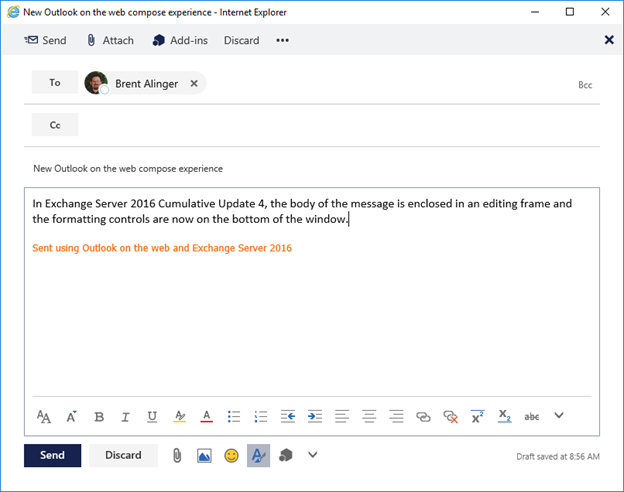Click Send in the top toolbar

pos(45,40)
